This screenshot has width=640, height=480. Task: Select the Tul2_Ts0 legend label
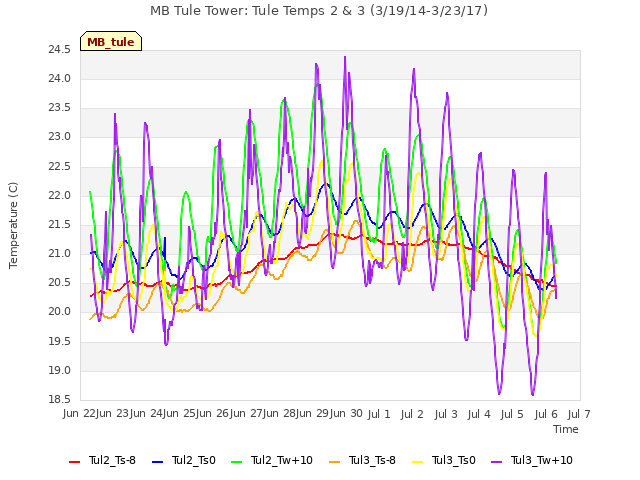[193, 460]
